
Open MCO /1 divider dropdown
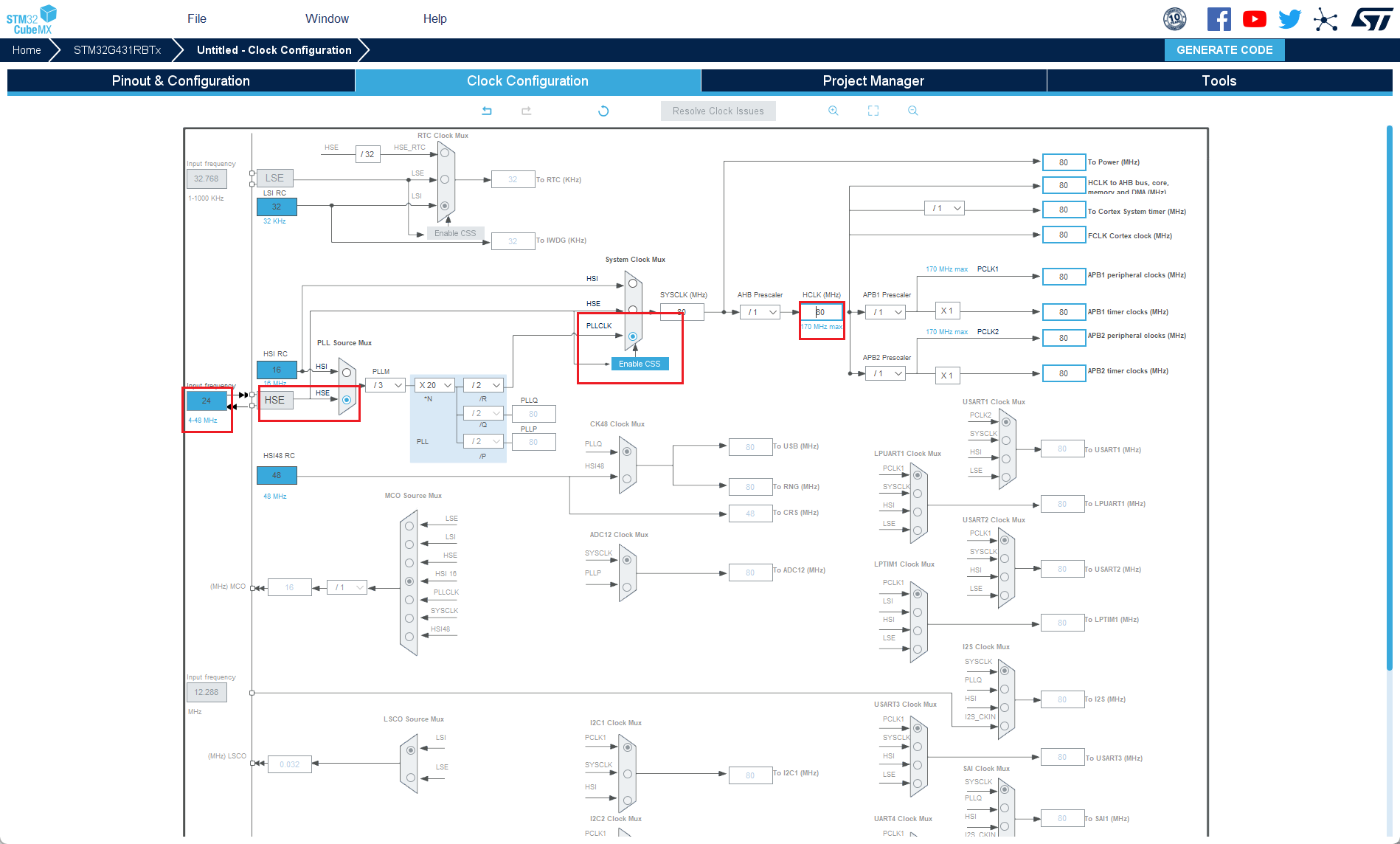pyautogui.click(x=347, y=587)
